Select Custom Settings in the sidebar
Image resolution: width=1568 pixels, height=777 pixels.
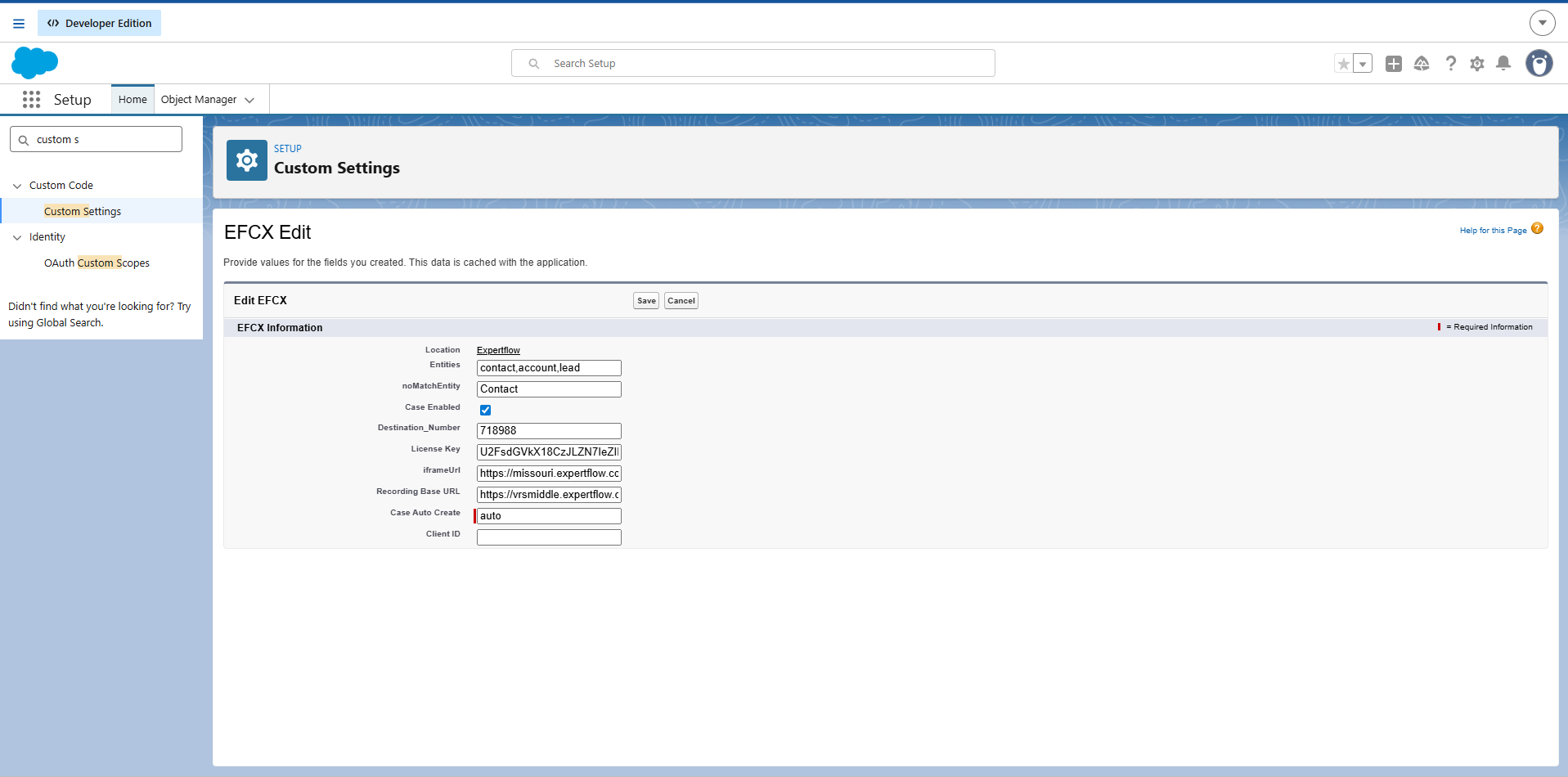pyautogui.click(x=83, y=211)
